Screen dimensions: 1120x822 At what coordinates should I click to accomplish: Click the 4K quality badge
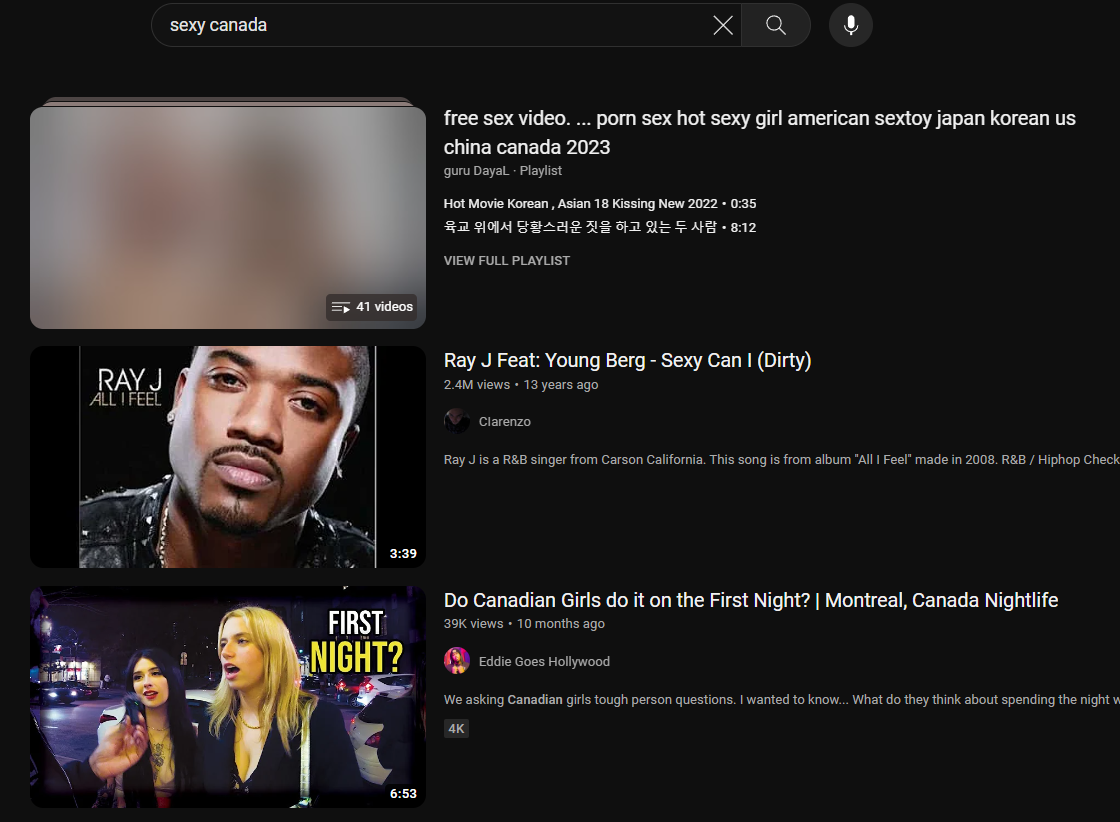tap(456, 728)
